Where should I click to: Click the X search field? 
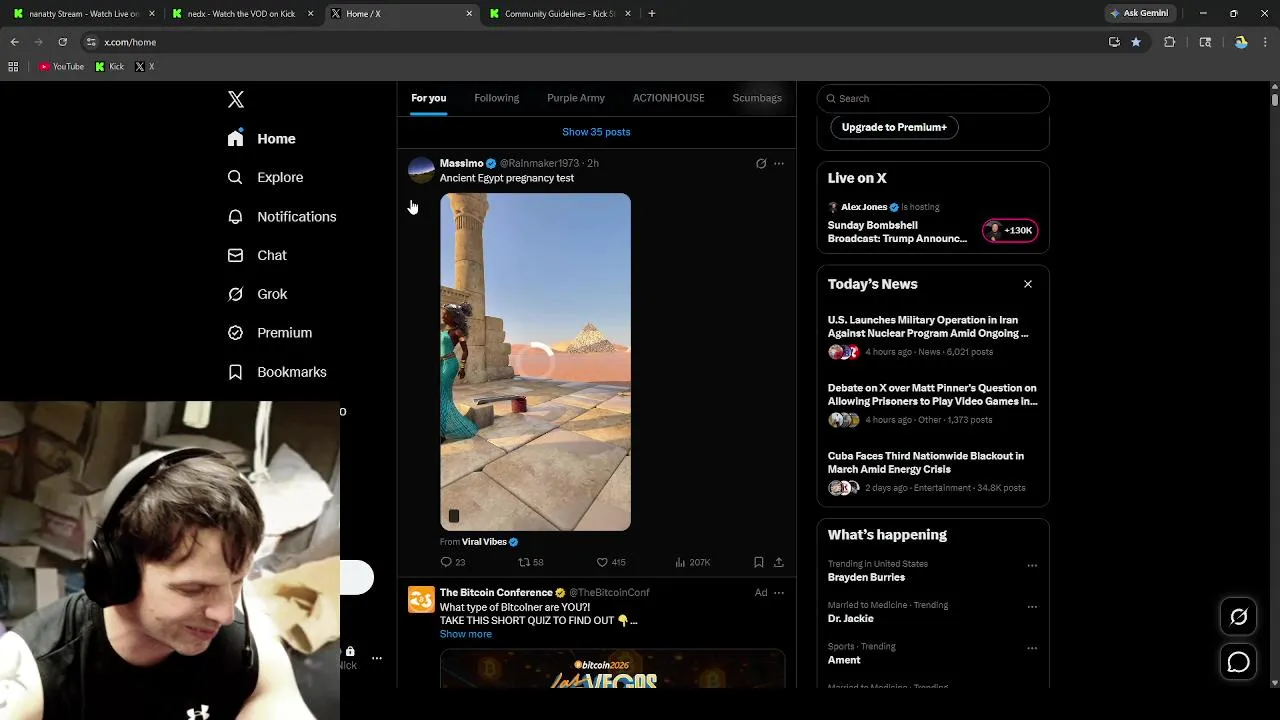click(933, 98)
